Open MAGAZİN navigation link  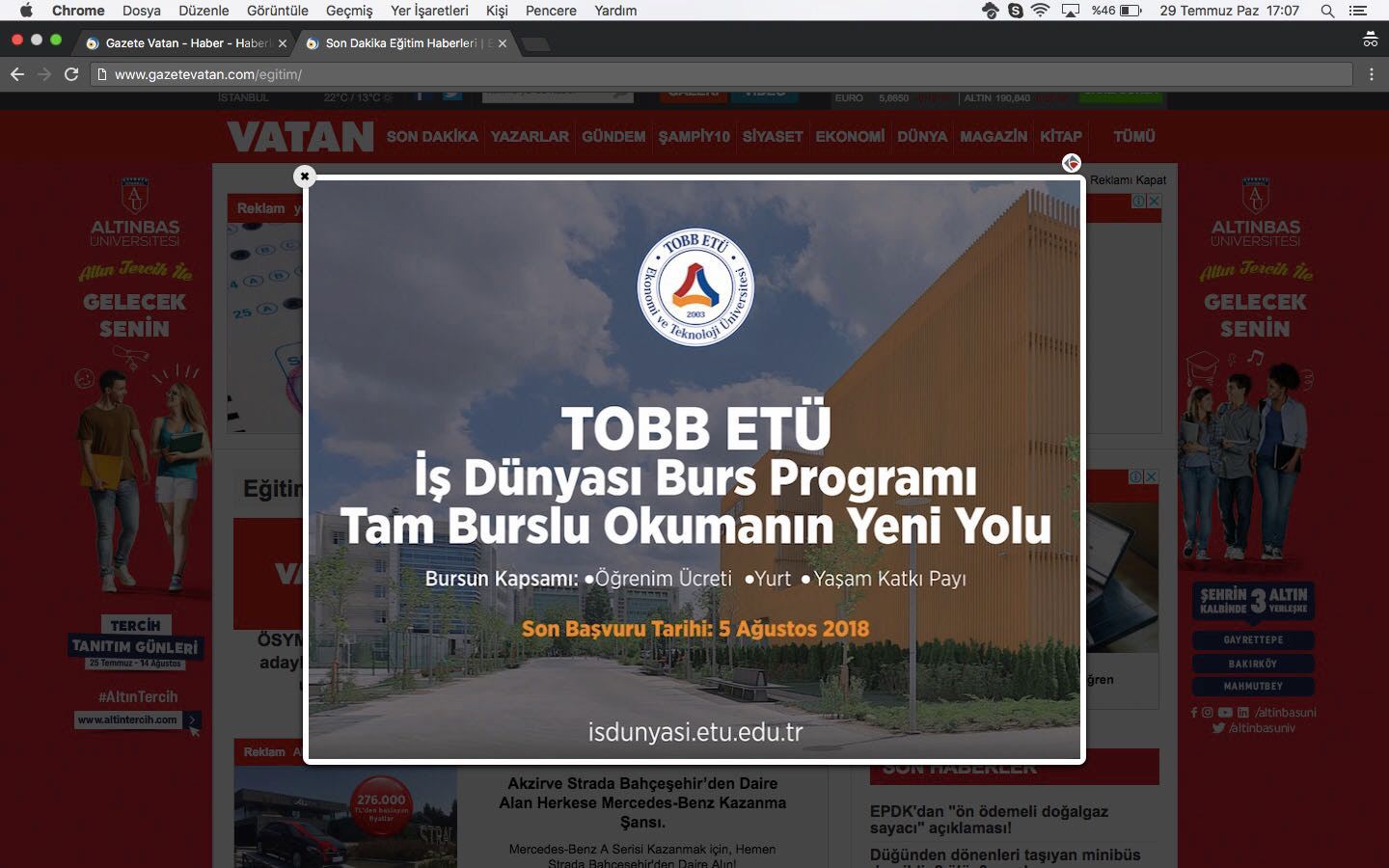[994, 137]
